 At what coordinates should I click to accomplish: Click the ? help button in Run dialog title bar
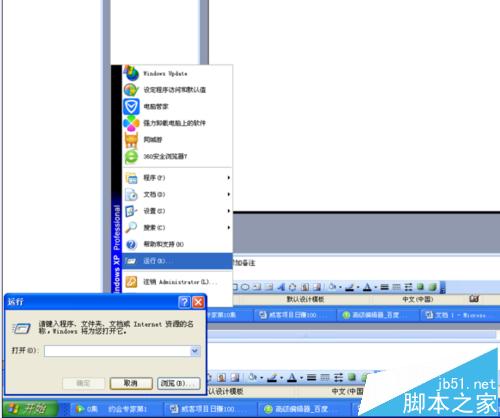point(184,302)
